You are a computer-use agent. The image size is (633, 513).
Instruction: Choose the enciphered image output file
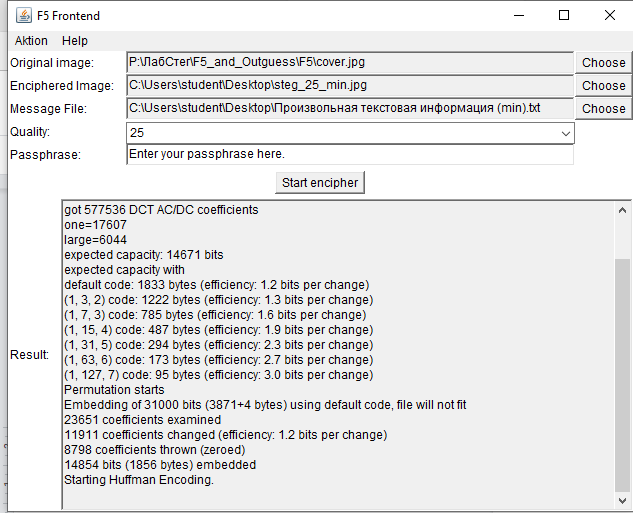pos(603,86)
